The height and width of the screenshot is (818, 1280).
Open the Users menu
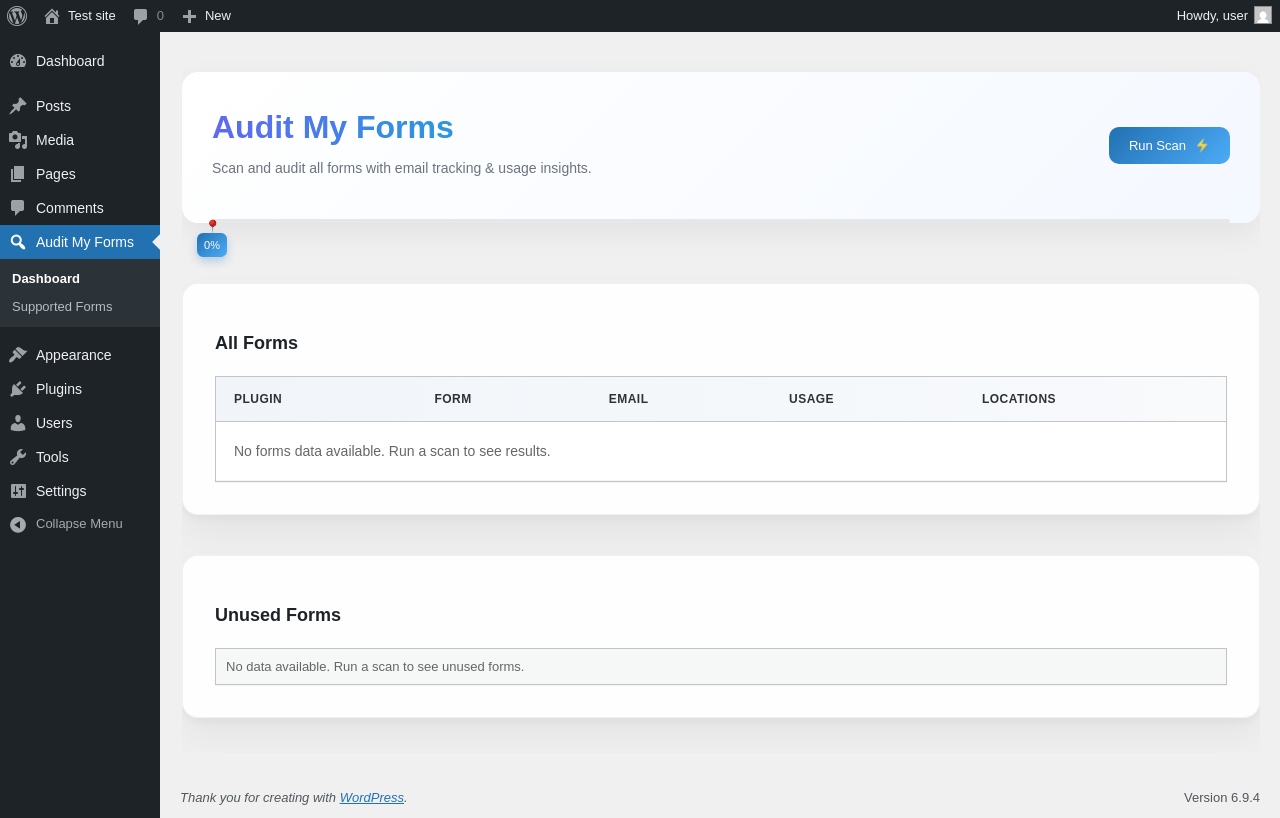coord(54,423)
